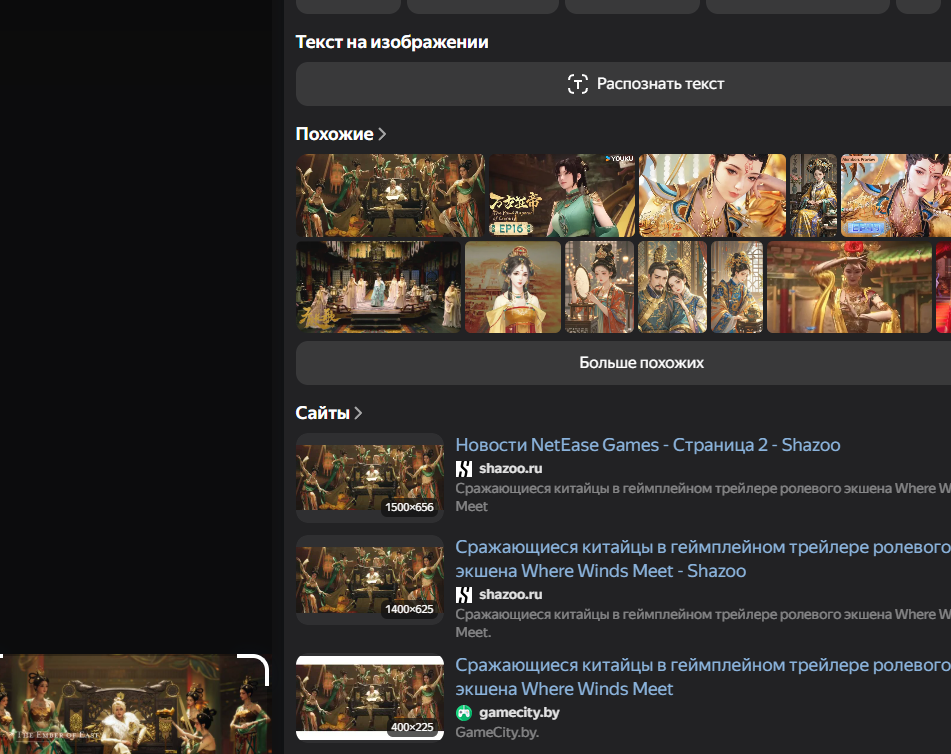Click the Ember of East source image preview
Image resolution: width=951 pixels, height=754 pixels.
pyautogui.click(x=135, y=704)
